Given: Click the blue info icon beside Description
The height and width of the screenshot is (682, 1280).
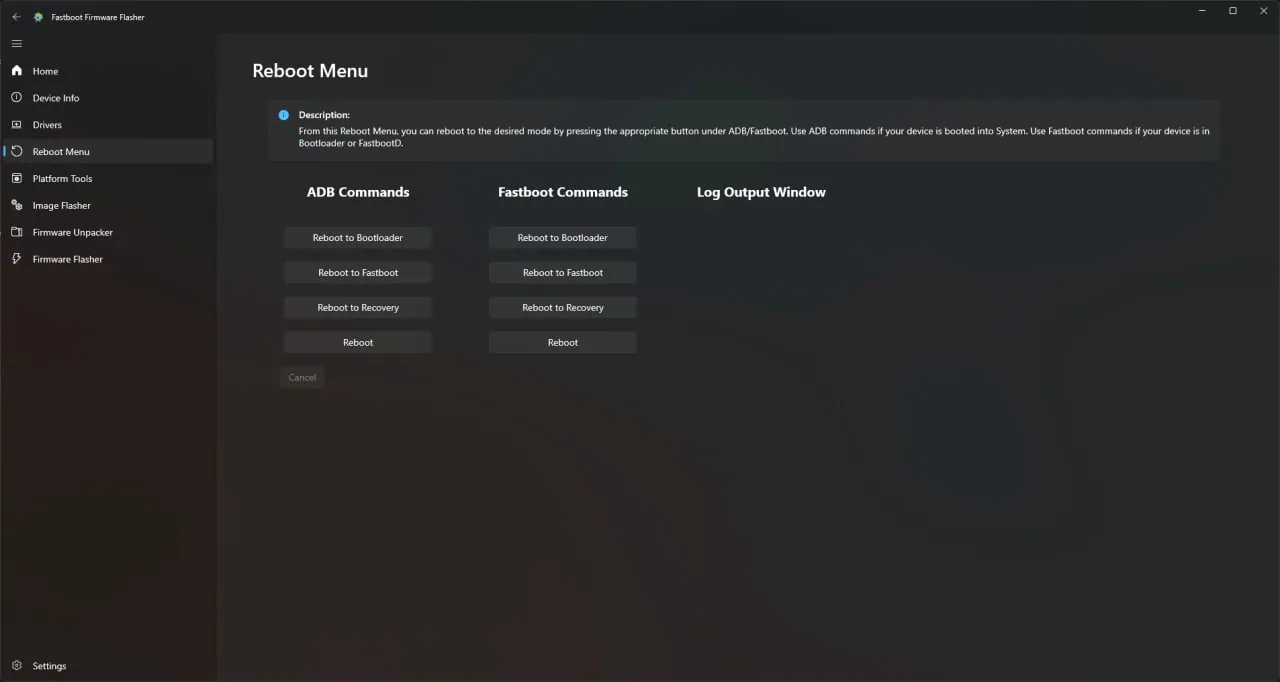Looking at the screenshot, I should coord(284,115).
